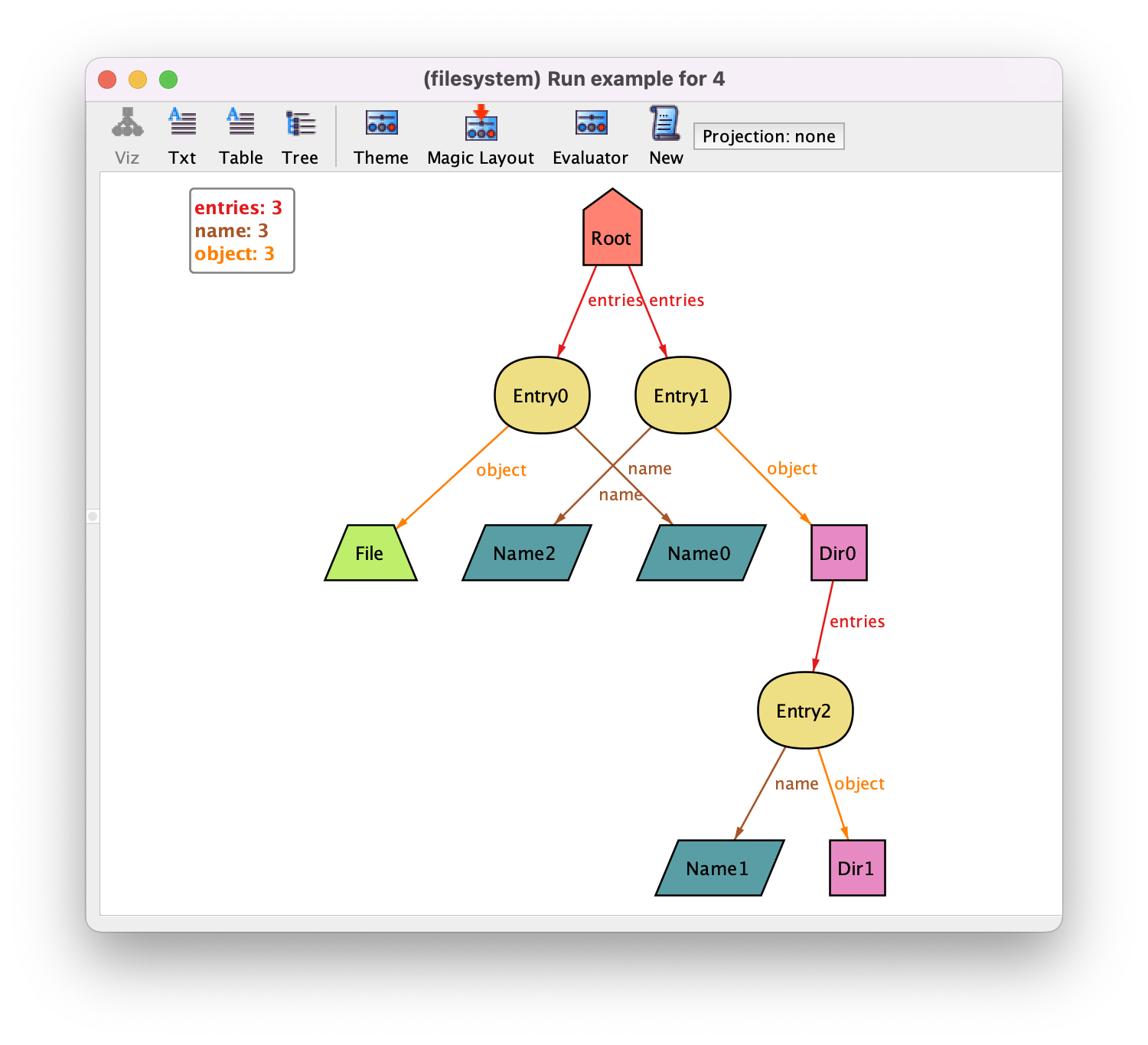The height and width of the screenshot is (1045, 1148).
Task: Click the Name0 node
Action: click(x=701, y=553)
